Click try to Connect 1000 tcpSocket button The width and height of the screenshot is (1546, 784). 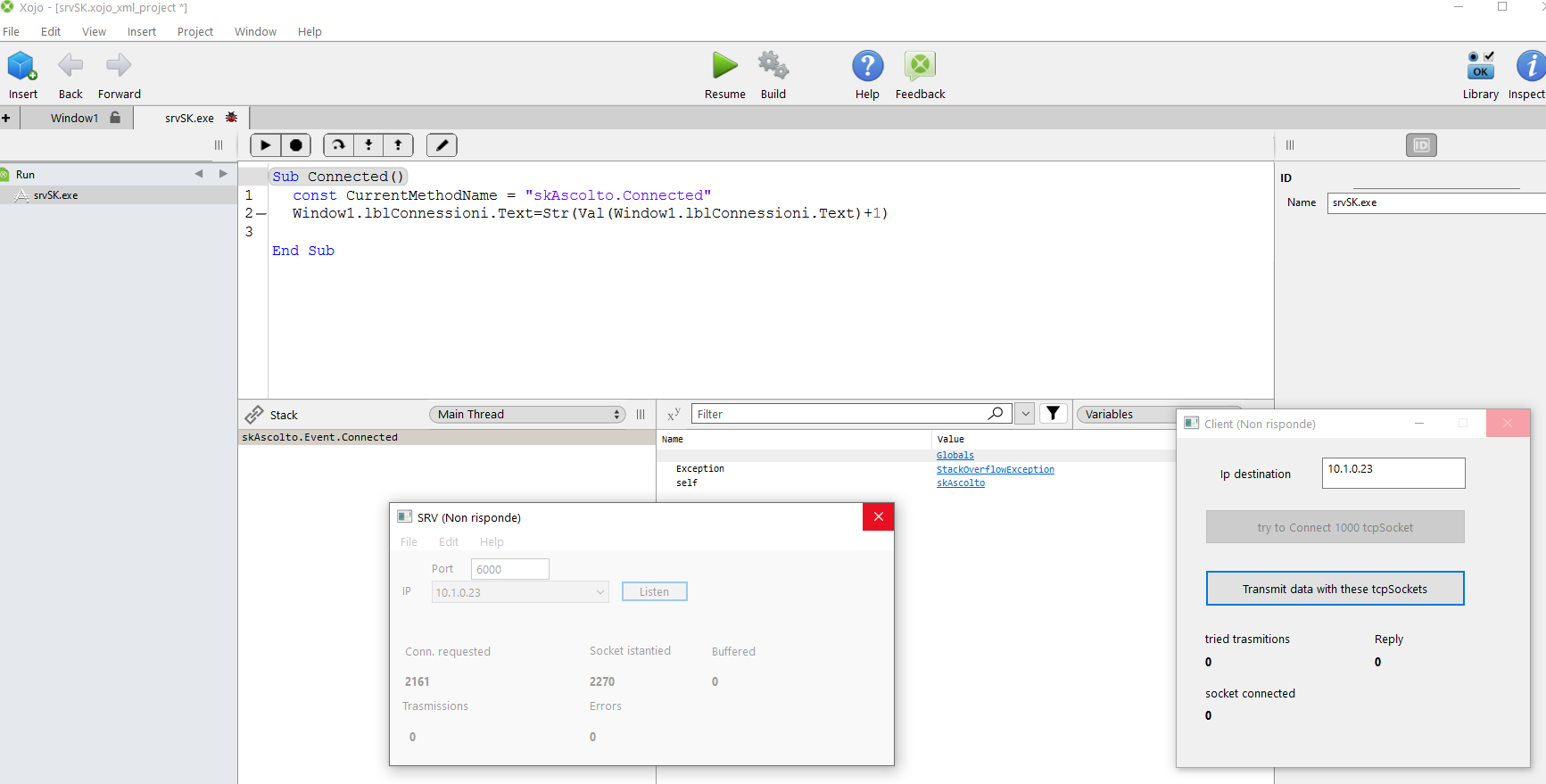1335,527
